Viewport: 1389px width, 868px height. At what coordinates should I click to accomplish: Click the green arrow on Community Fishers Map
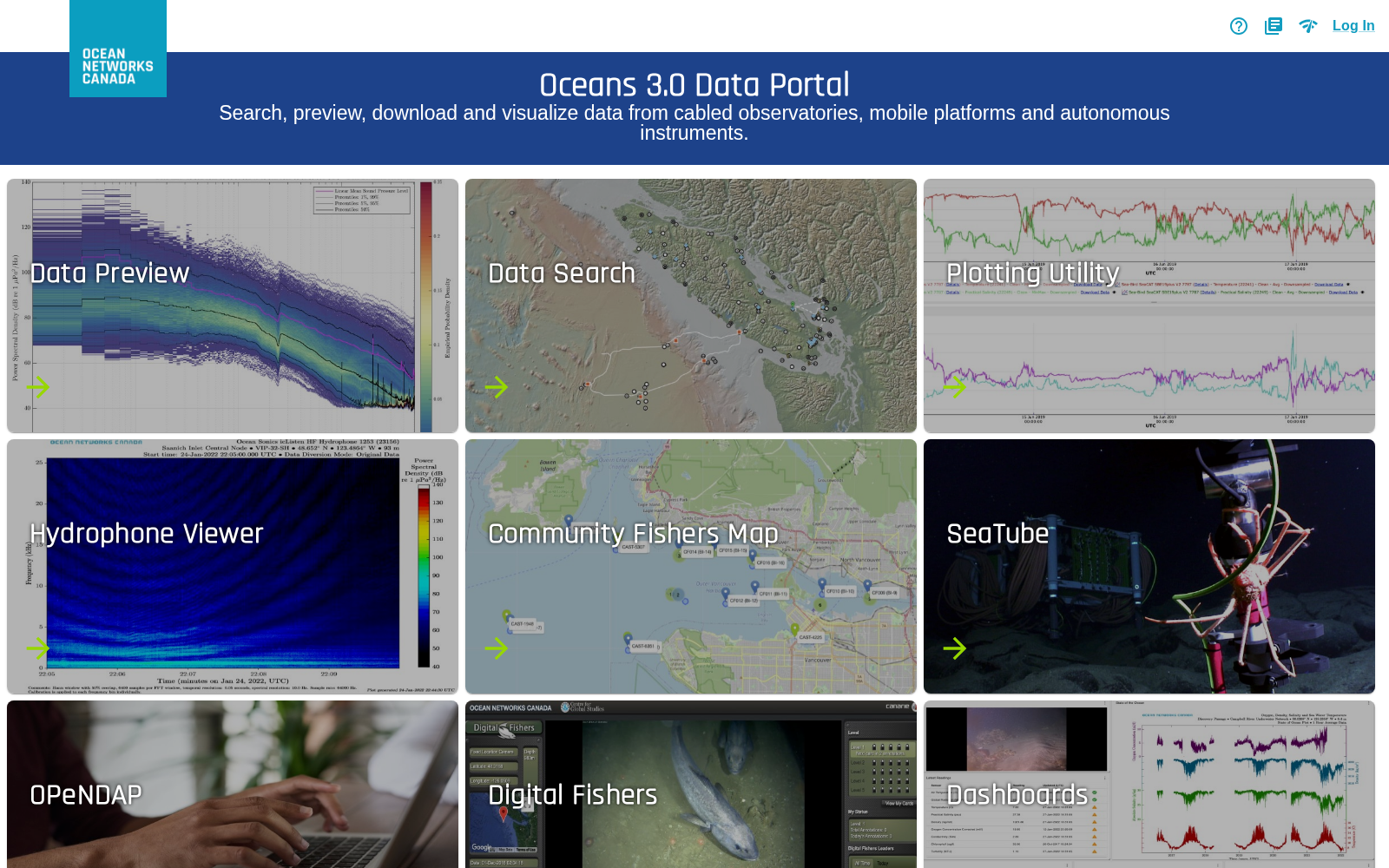pyautogui.click(x=497, y=648)
